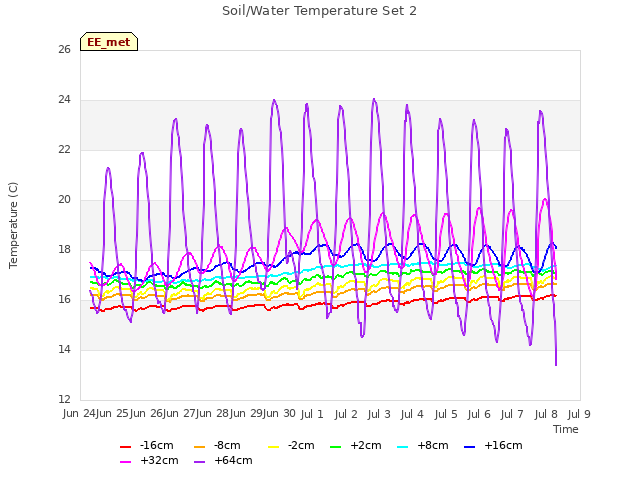Click the 16 y-axis tick label

(x=64, y=300)
